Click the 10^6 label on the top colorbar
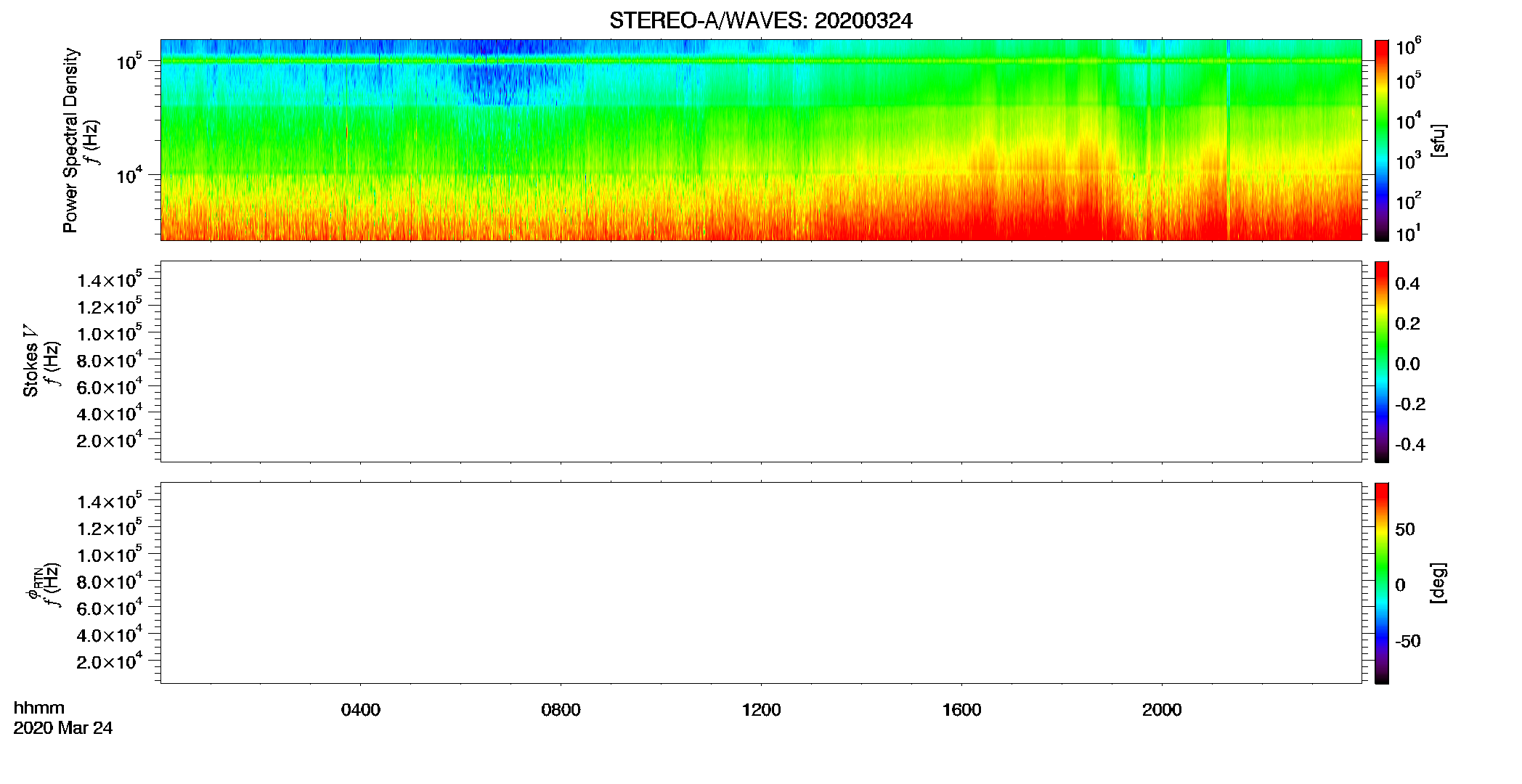 (x=1408, y=47)
